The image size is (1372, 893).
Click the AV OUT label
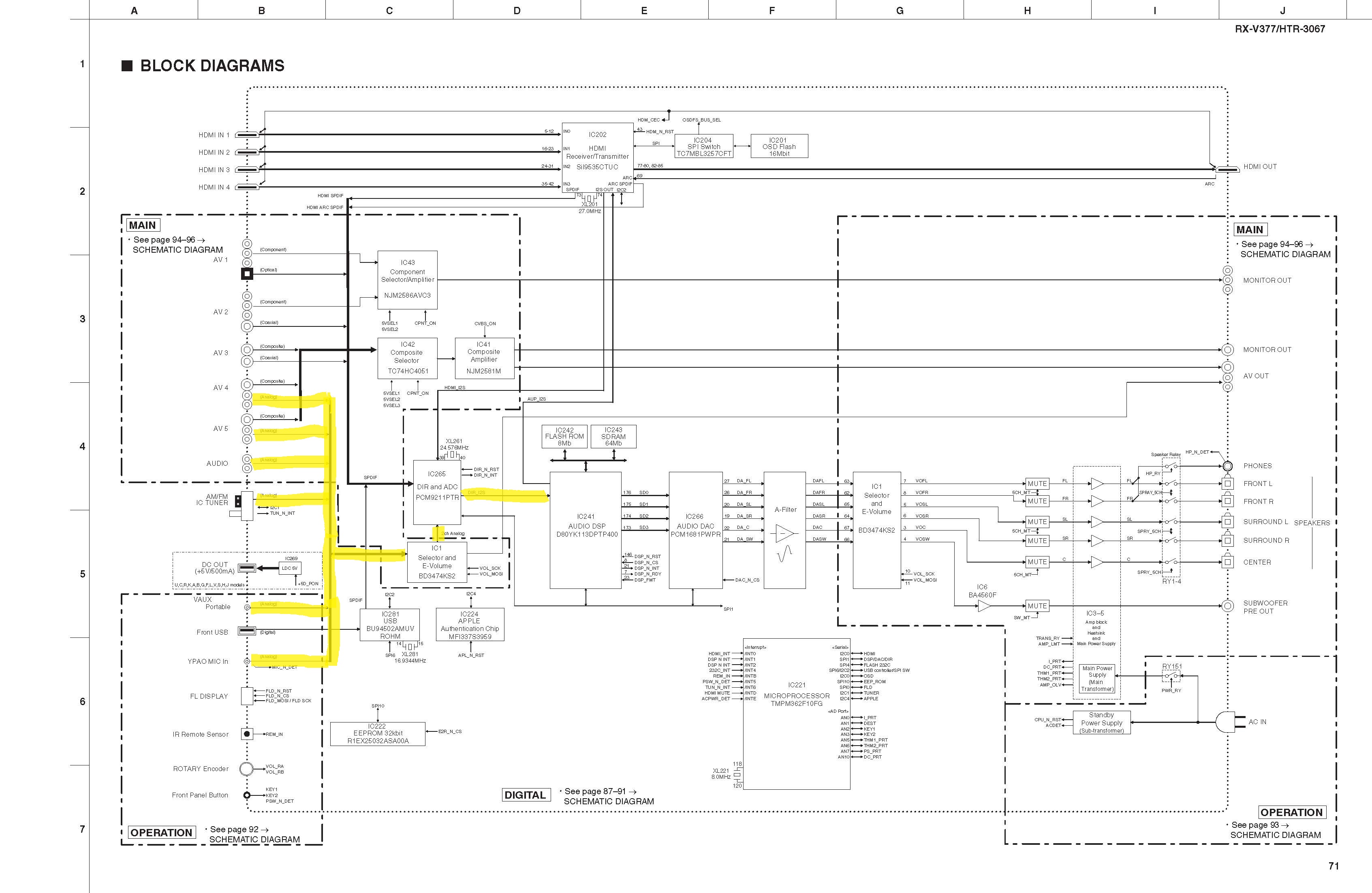(1256, 376)
